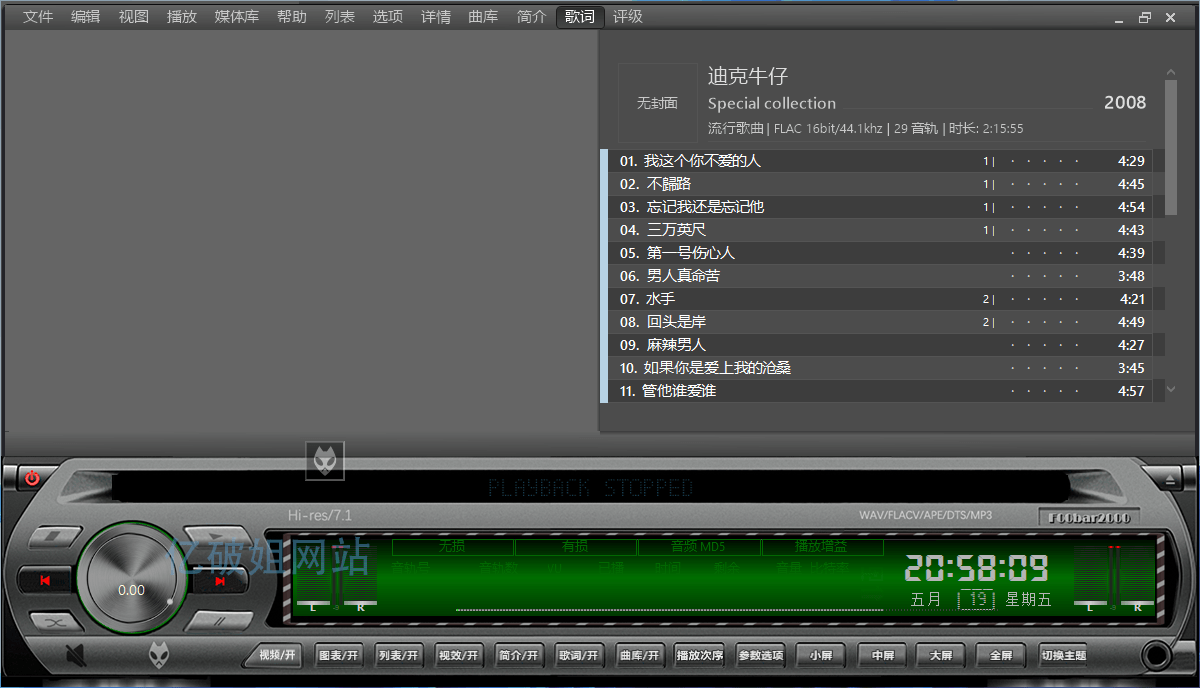Viewport: 1200px width, 688px height.
Task: Open the 切换主题 theme switcher
Action: [1064, 655]
